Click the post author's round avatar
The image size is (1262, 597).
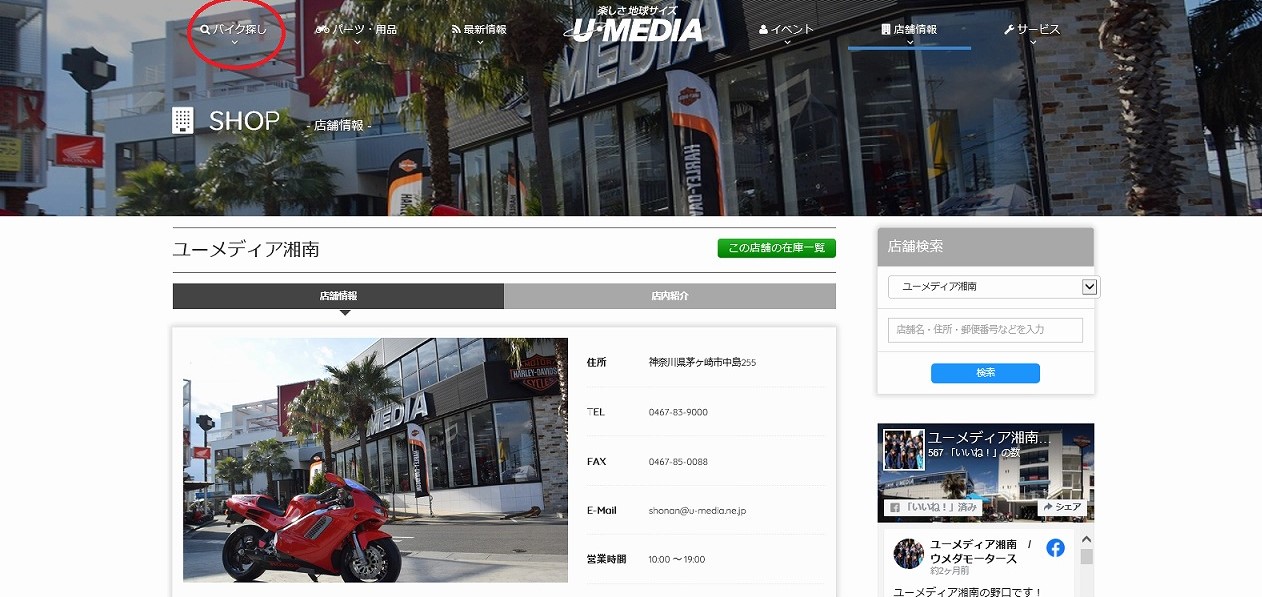[909, 553]
